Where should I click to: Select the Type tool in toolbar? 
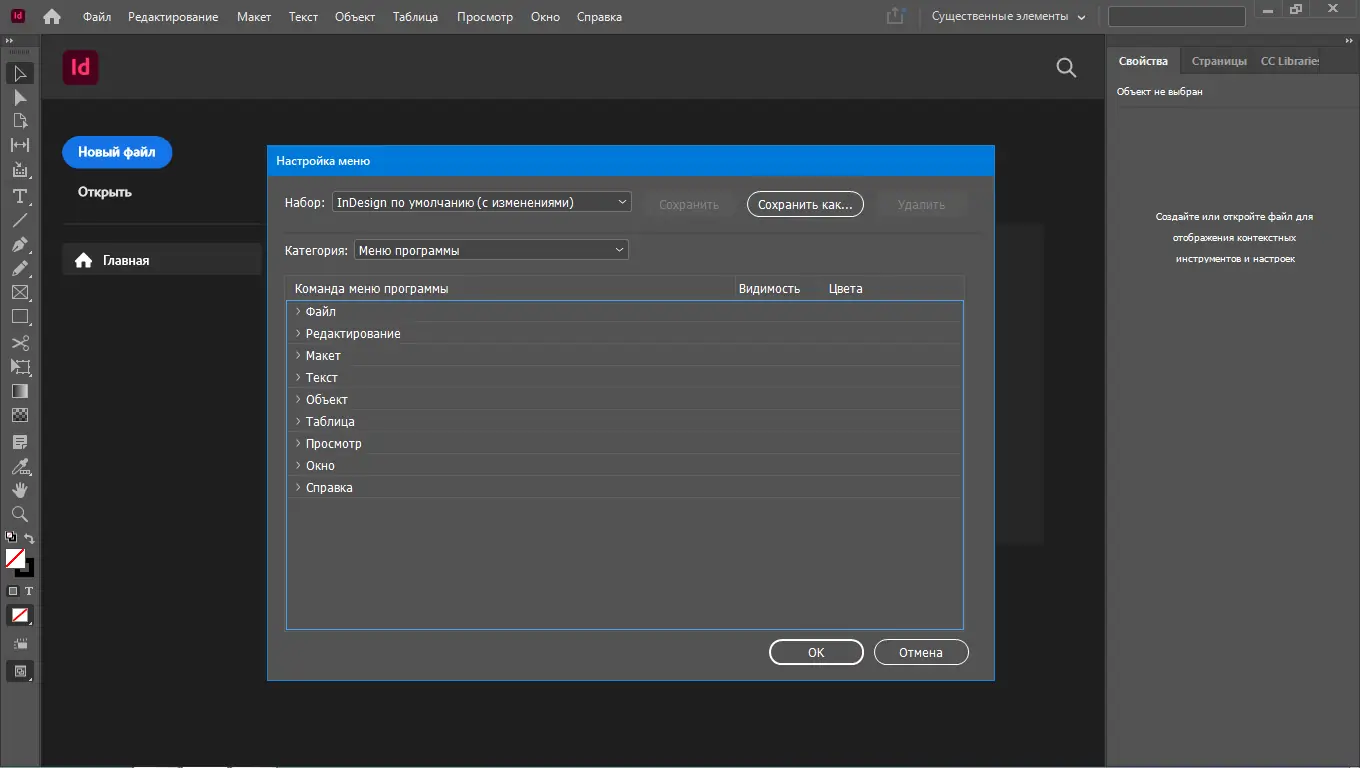19,196
